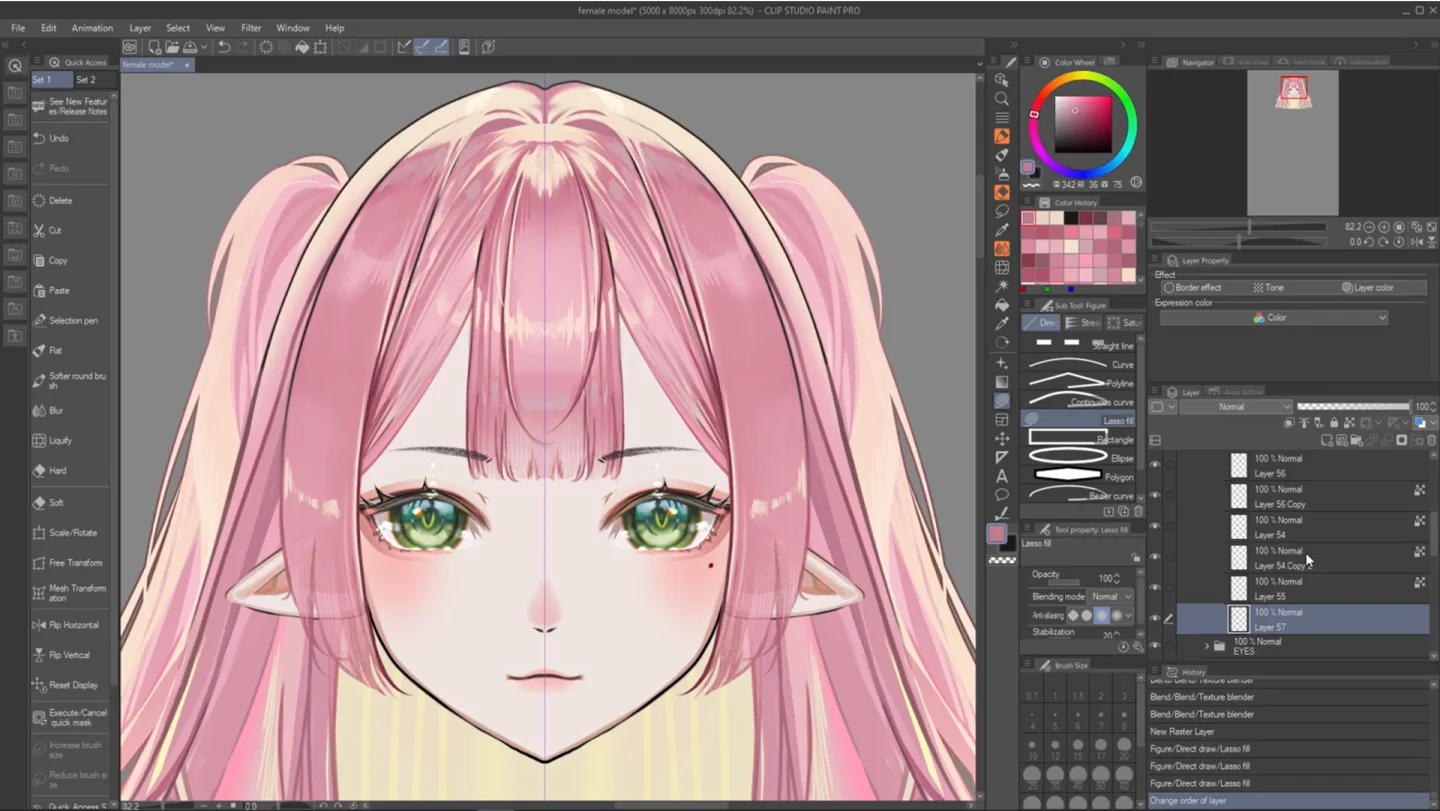
Task: Open the layer opacity stepper arrows
Action: (x=1433, y=407)
